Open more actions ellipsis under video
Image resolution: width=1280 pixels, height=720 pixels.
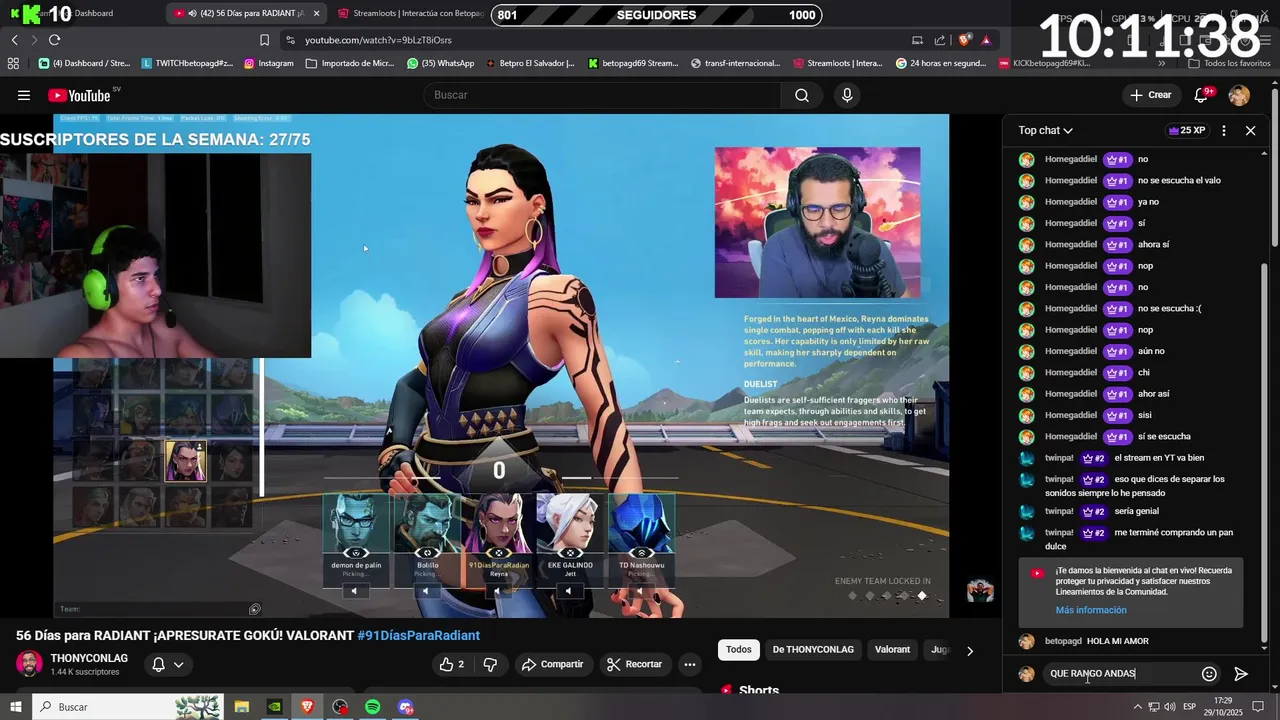tap(689, 664)
